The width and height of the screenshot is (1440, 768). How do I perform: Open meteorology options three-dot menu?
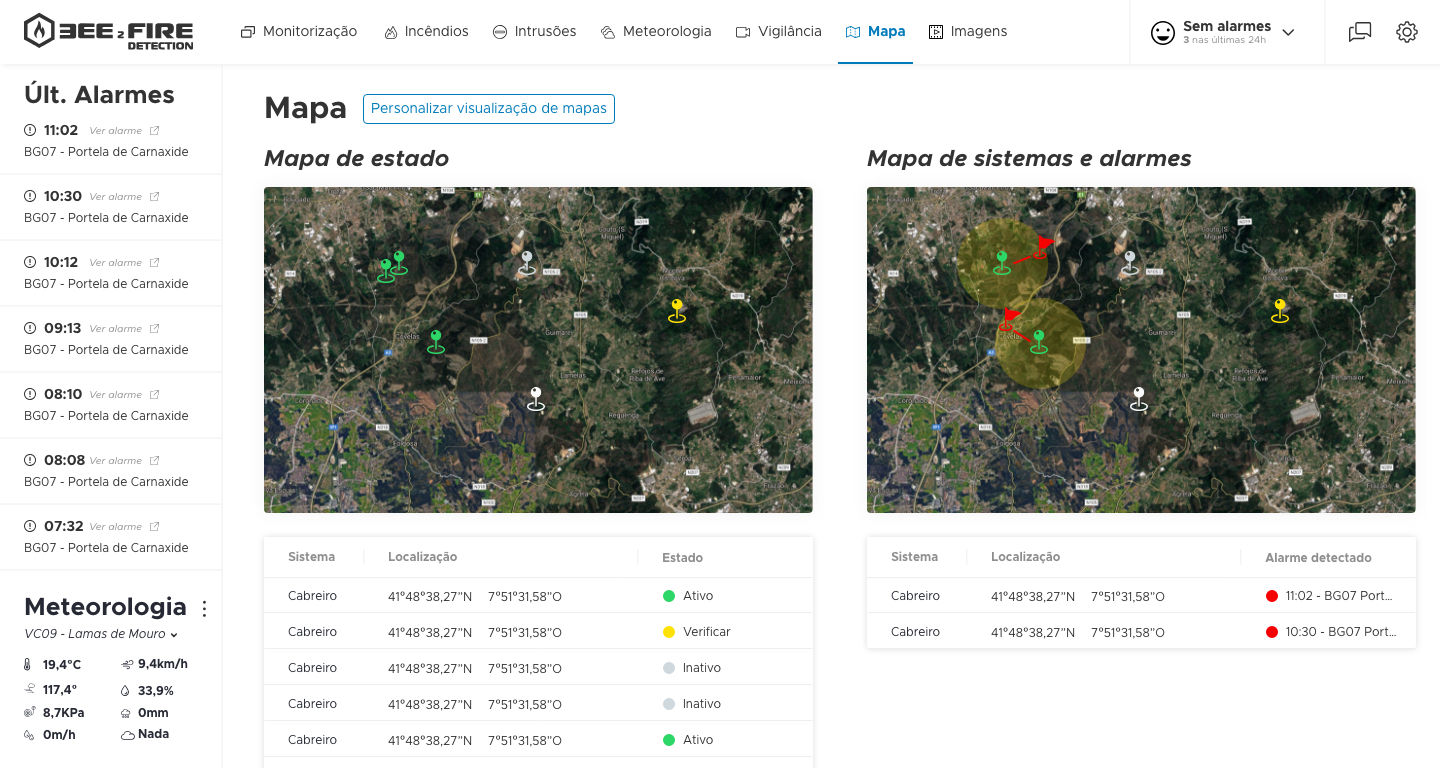point(205,608)
